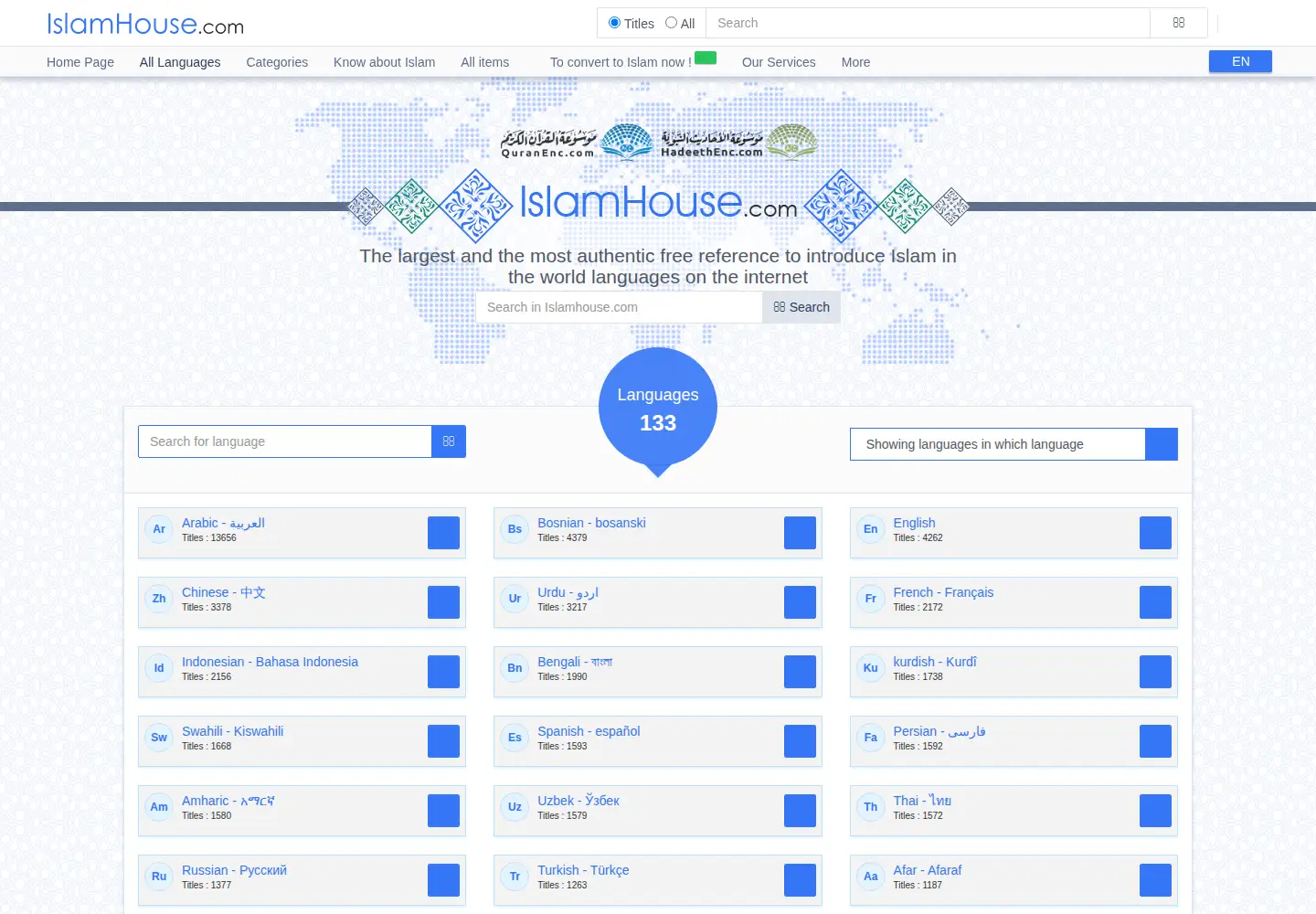Expand blue button on Urdu card

tap(800, 602)
